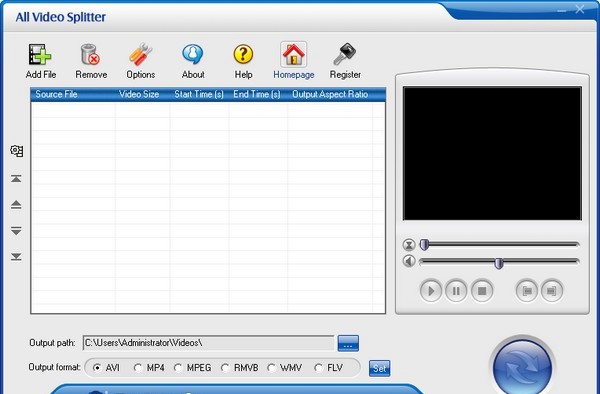Screen dimensions: 600x394
Task: Click the Output path text field
Action: click(x=209, y=343)
